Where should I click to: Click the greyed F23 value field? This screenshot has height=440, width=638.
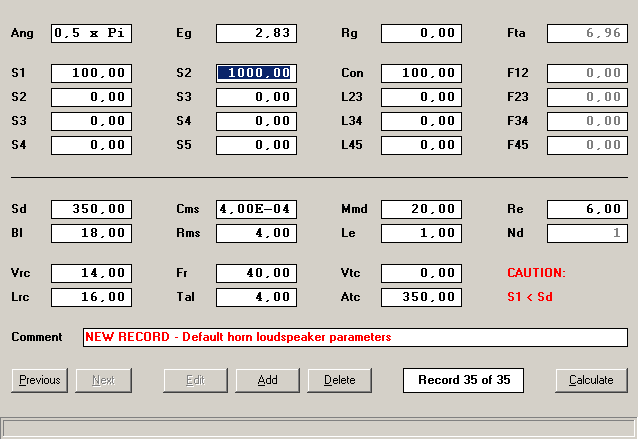tap(587, 97)
